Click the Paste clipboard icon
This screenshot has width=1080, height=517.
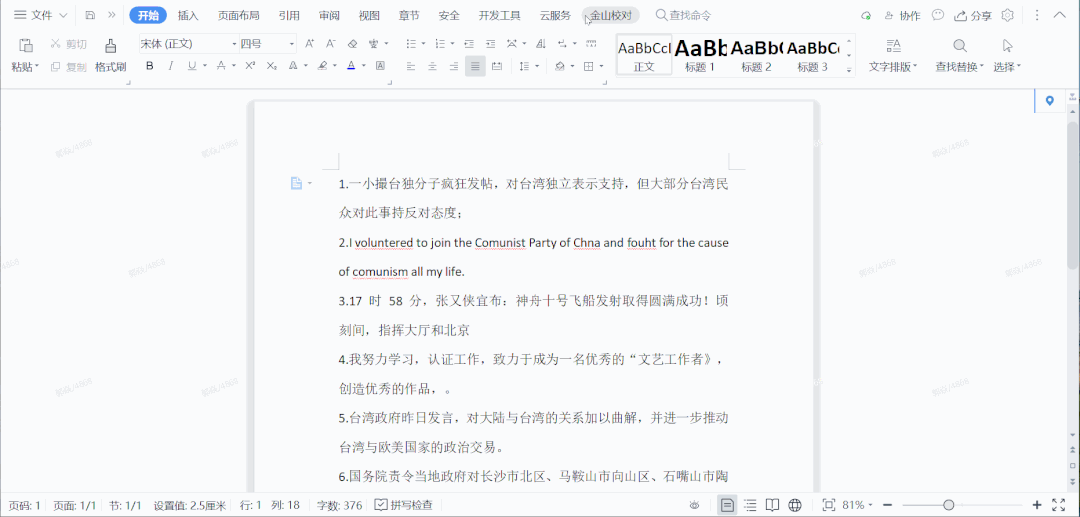coord(25,45)
